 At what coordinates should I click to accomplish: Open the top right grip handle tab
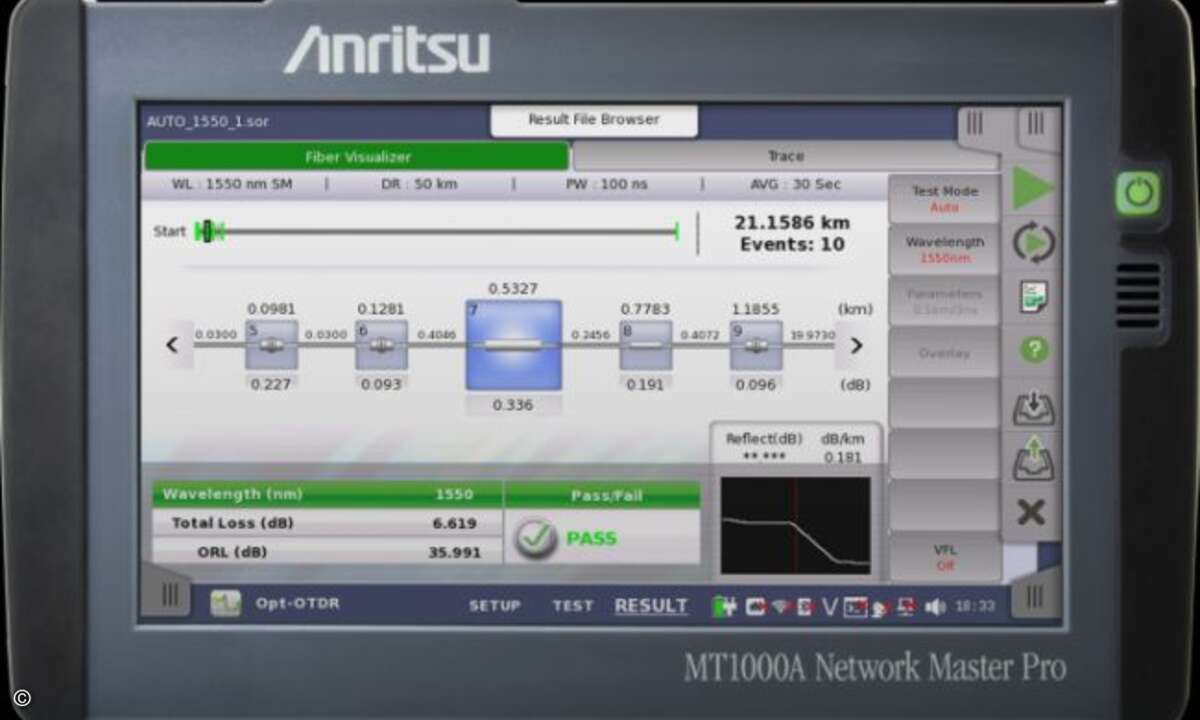pos(1036,124)
